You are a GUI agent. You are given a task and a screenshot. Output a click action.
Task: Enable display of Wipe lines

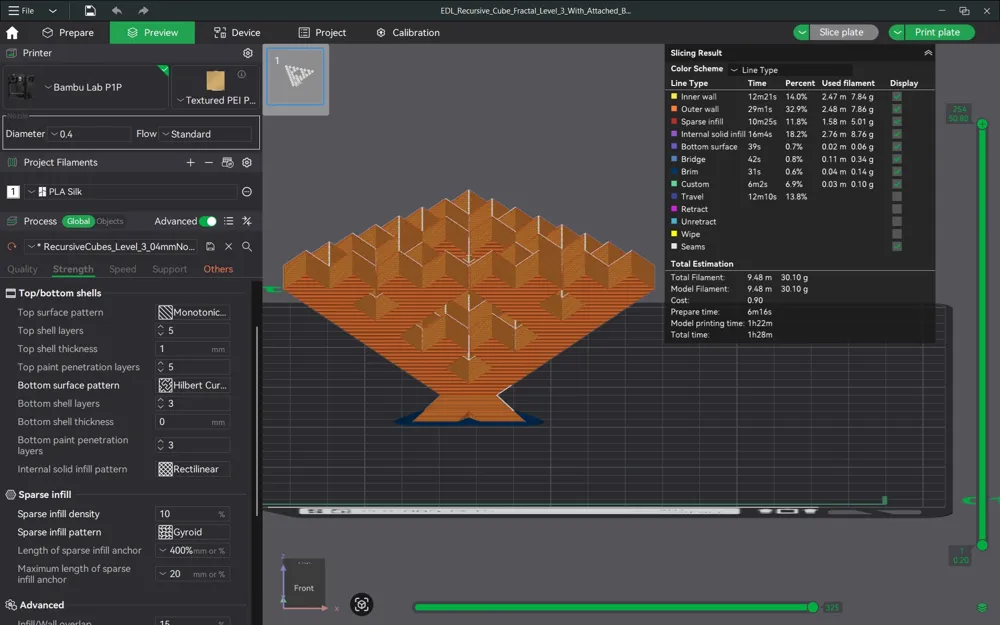click(x=897, y=234)
